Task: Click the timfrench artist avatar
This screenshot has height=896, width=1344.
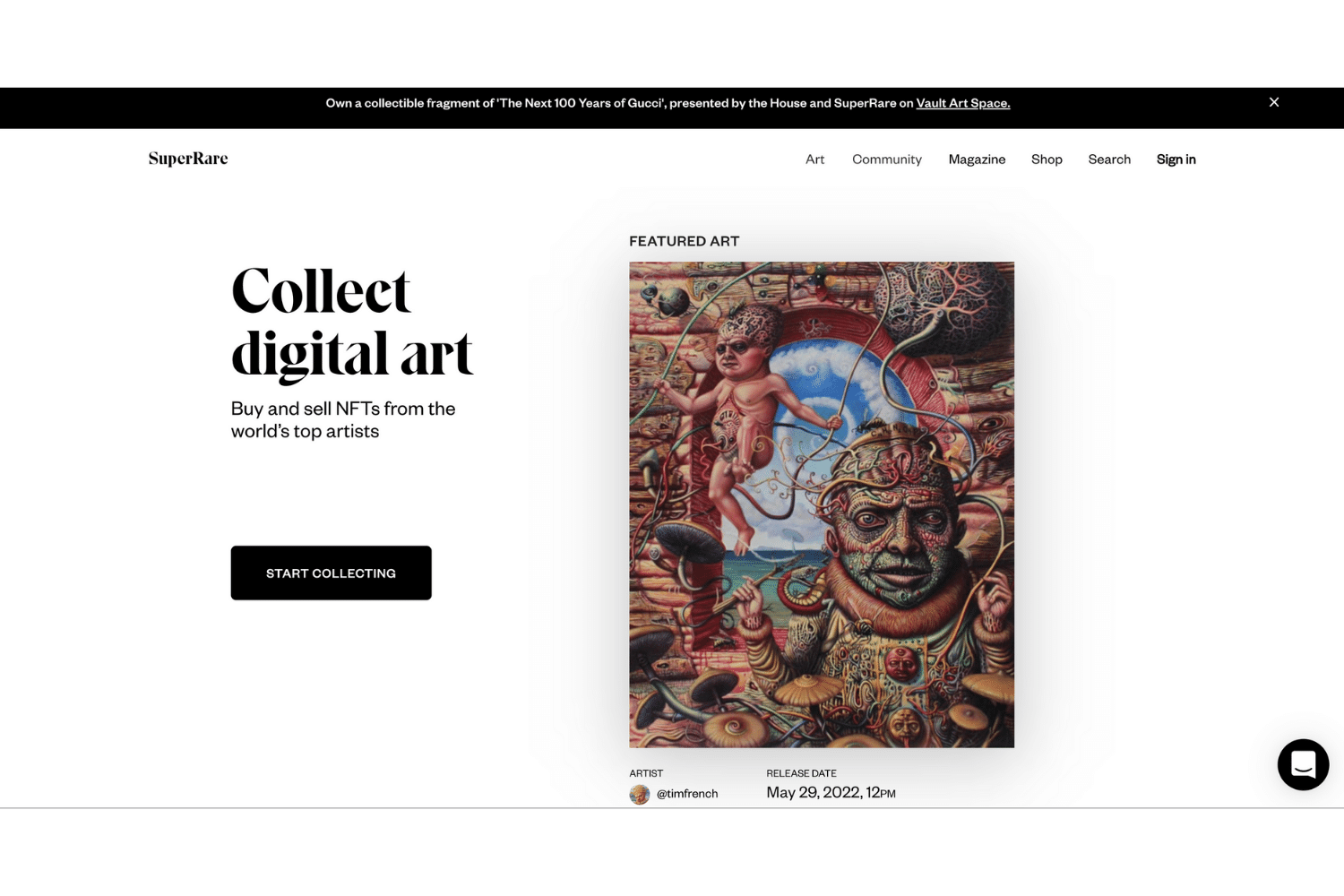Action: [x=640, y=794]
